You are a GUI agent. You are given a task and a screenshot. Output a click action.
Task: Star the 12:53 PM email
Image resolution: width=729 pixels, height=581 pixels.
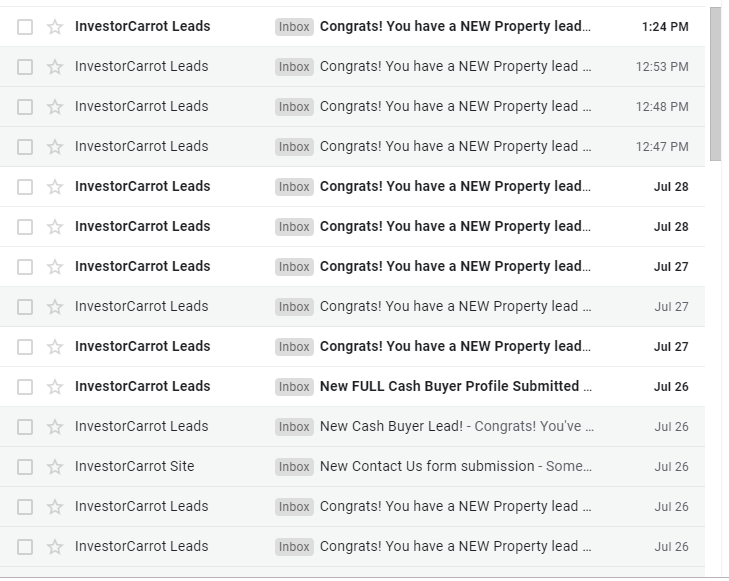pyautogui.click(x=55, y=67)
